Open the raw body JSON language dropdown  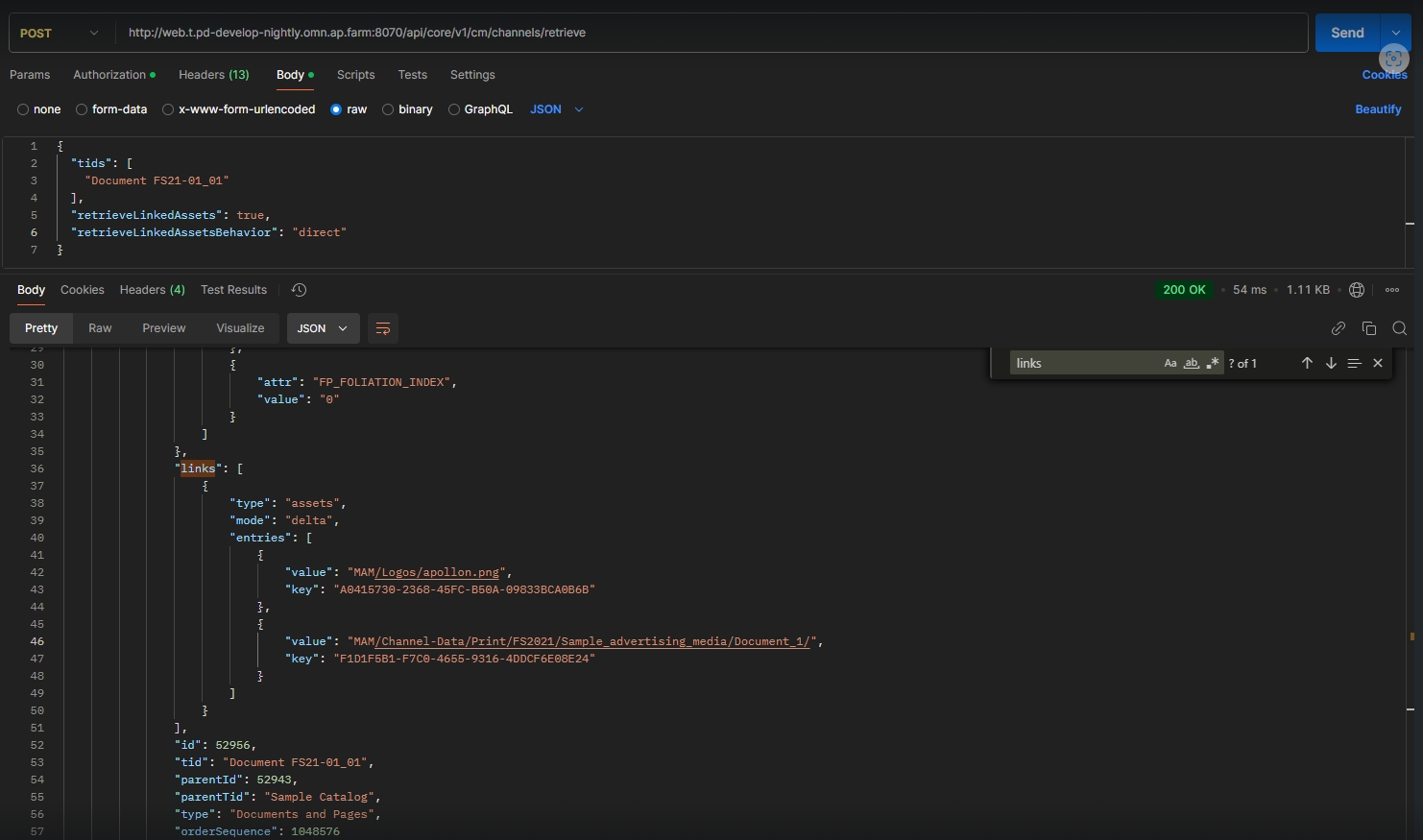pos(557,109)
